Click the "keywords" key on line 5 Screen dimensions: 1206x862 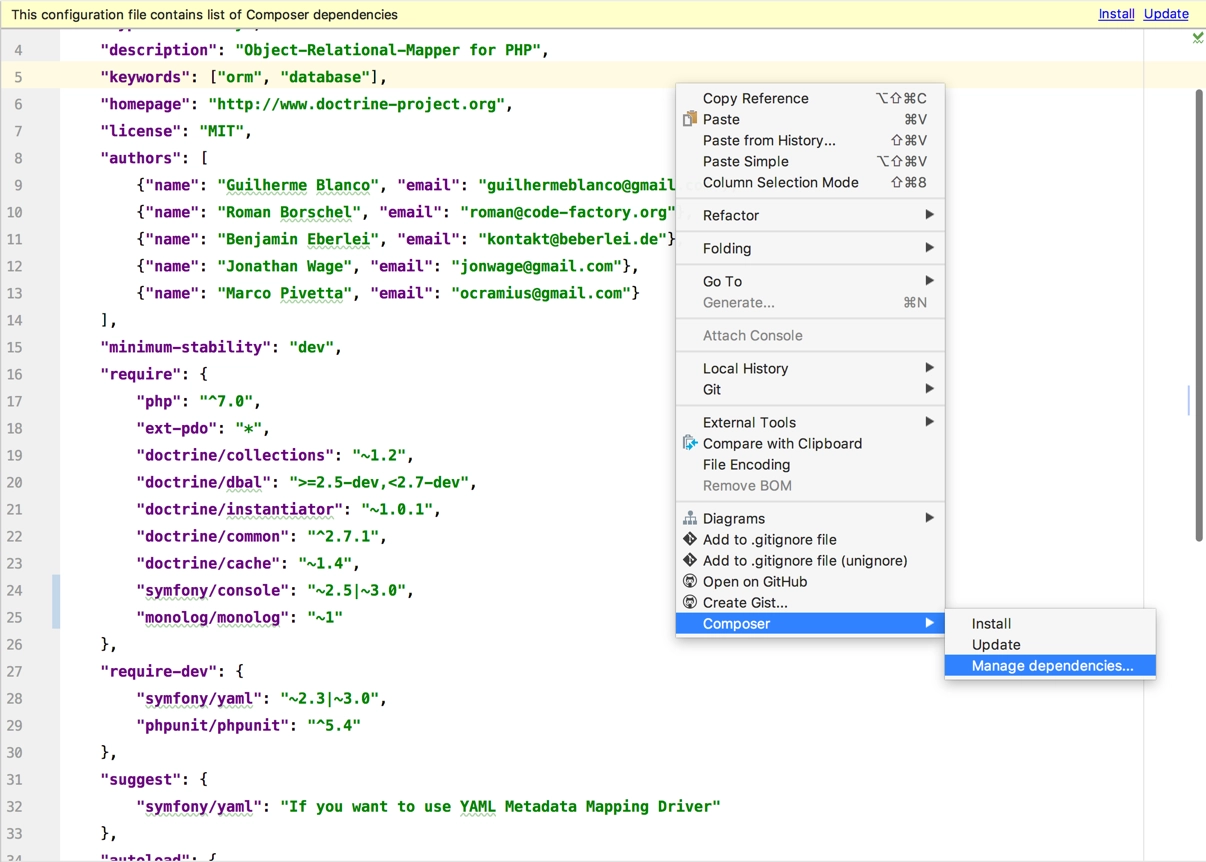pyautogui.click(x=145, y=77)
